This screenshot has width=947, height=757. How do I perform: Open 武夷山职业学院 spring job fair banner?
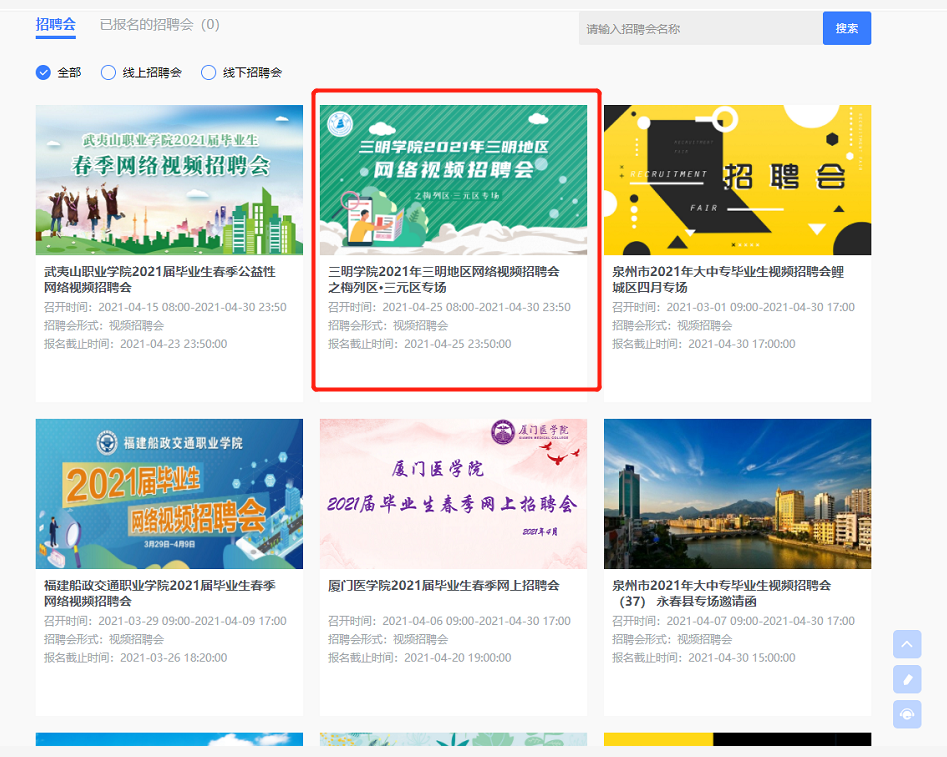[169, 180]
